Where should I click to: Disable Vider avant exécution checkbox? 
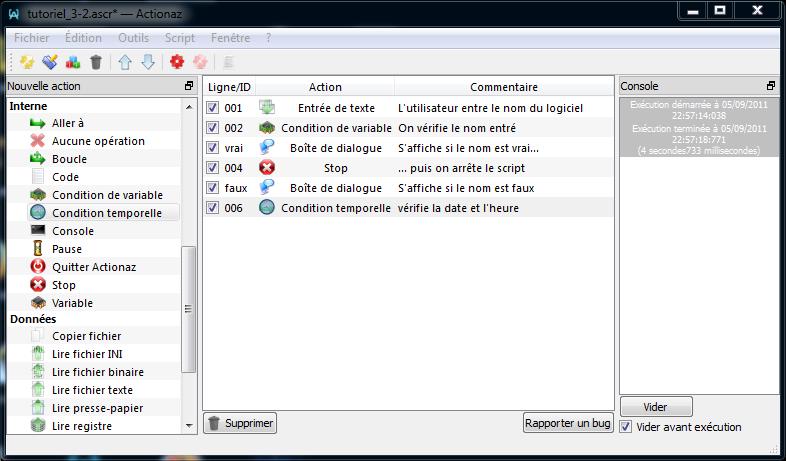point(626,427)
